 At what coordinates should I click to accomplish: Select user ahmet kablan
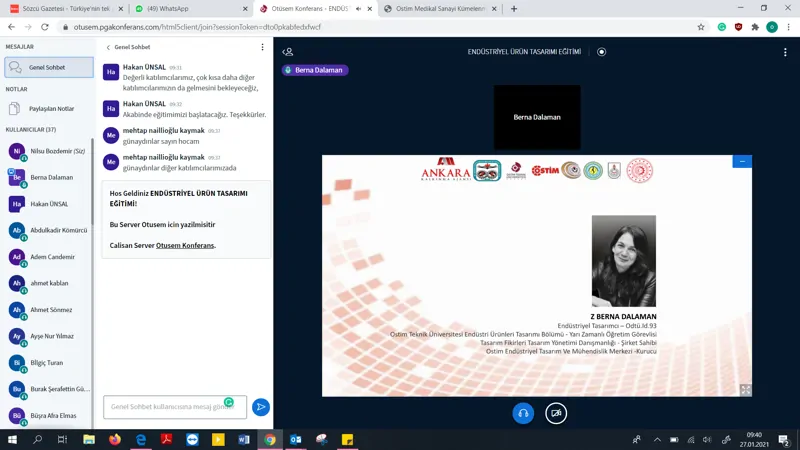(x=49, y=283)
